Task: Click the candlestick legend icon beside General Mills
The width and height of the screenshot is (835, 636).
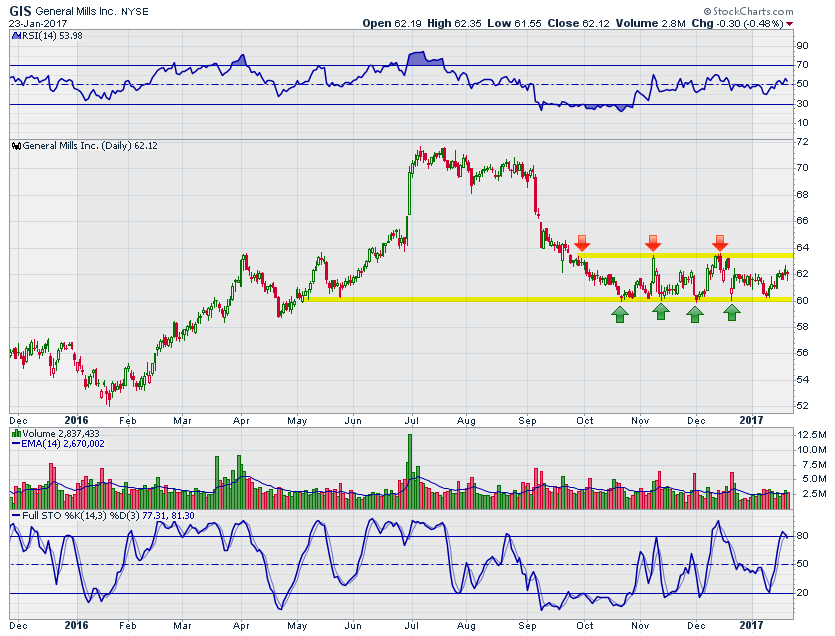Action: (x=17, y=146)
